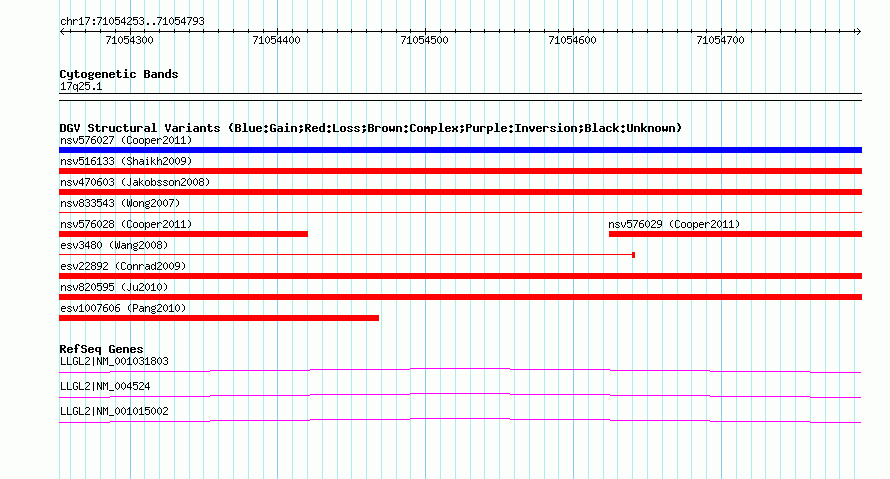
Task: Select the Cytogenetic Bands track title
Action: (119, 74)
